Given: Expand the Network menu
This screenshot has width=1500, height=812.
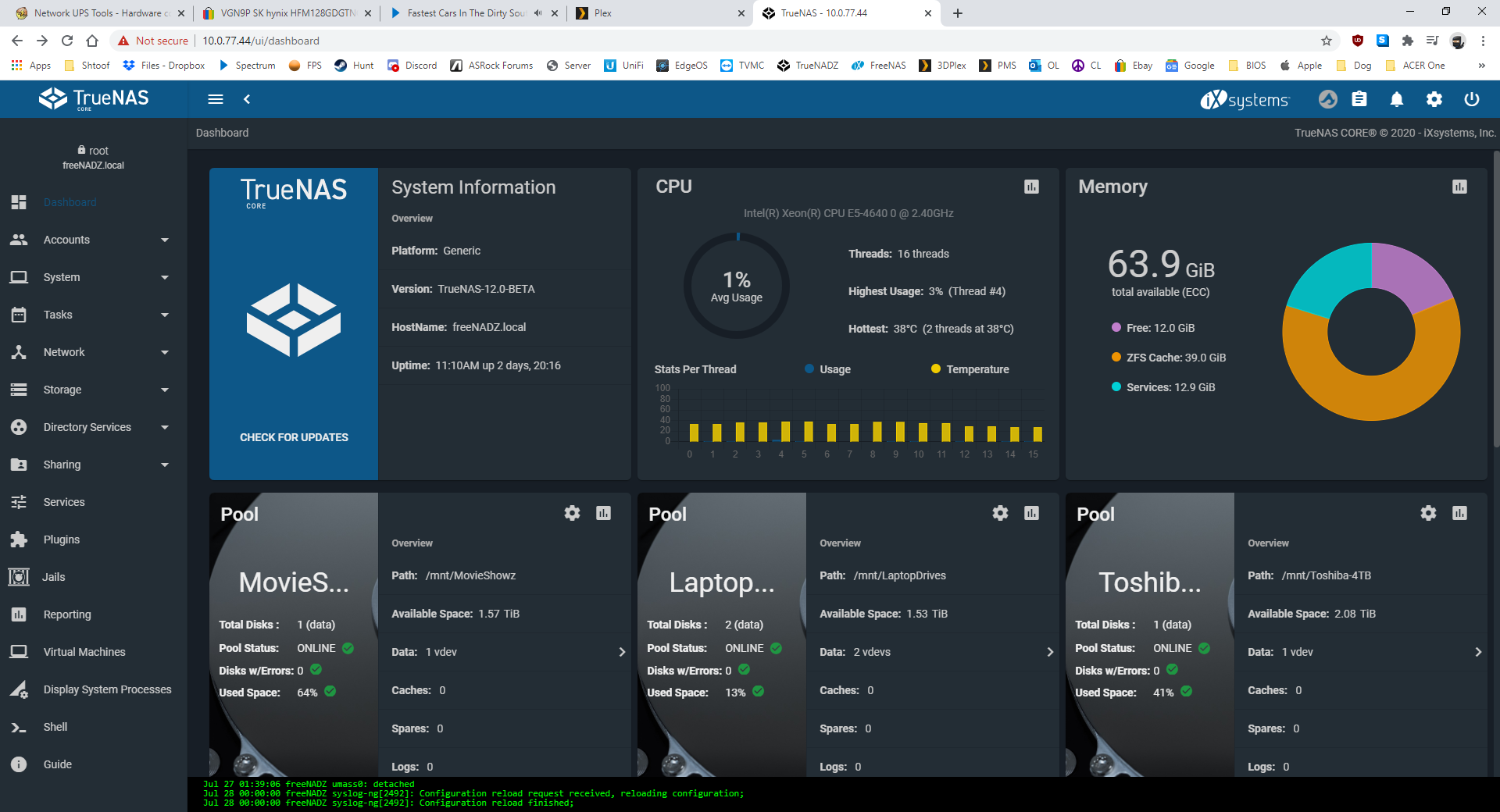Looking at the screenshot, I should tap(94, 352).
